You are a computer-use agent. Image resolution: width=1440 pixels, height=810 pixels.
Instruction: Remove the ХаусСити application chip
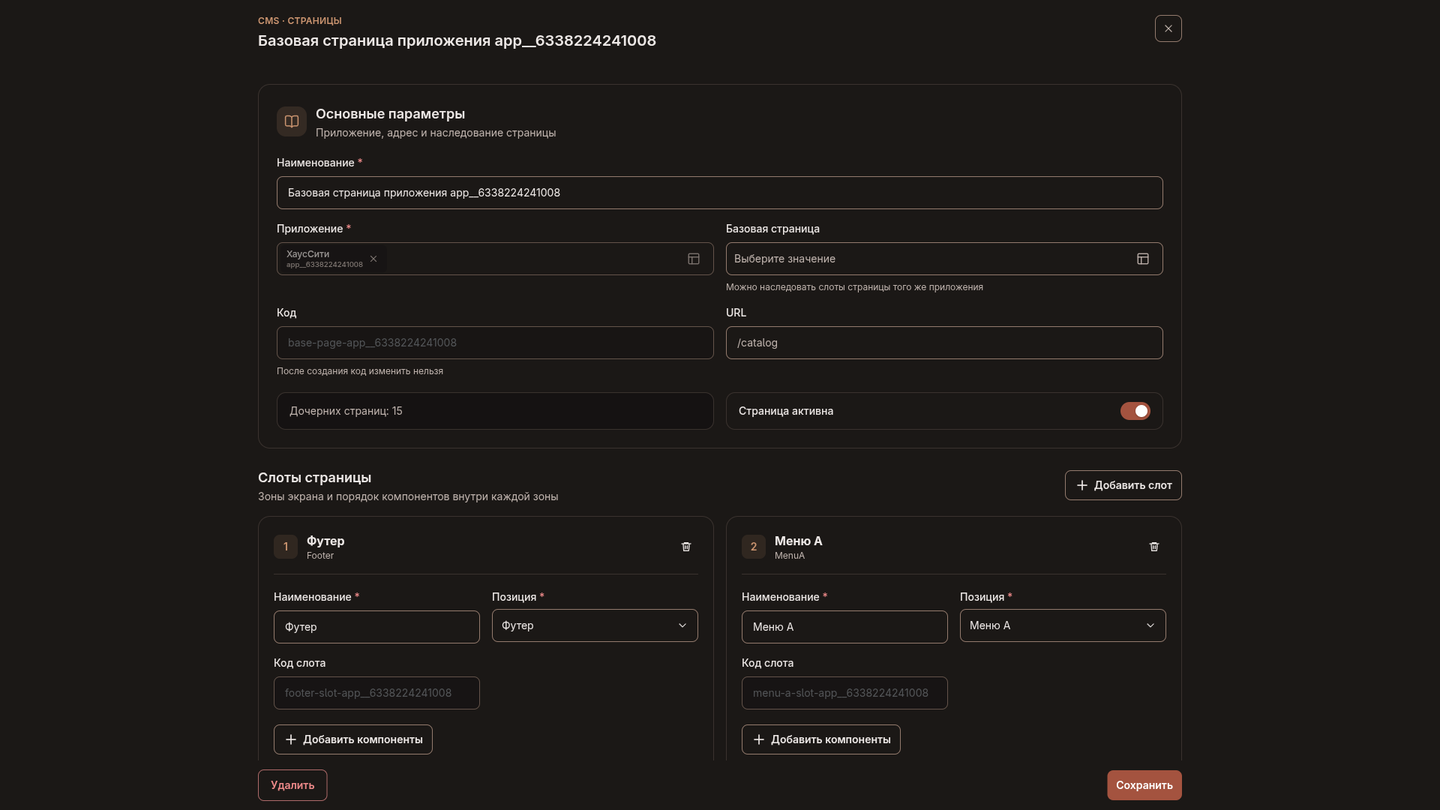[374, 259]
